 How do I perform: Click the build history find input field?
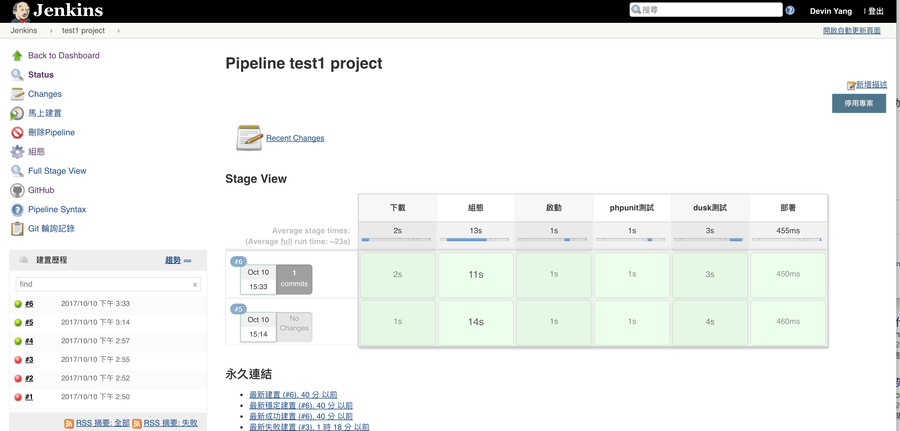tap(107, 284)
